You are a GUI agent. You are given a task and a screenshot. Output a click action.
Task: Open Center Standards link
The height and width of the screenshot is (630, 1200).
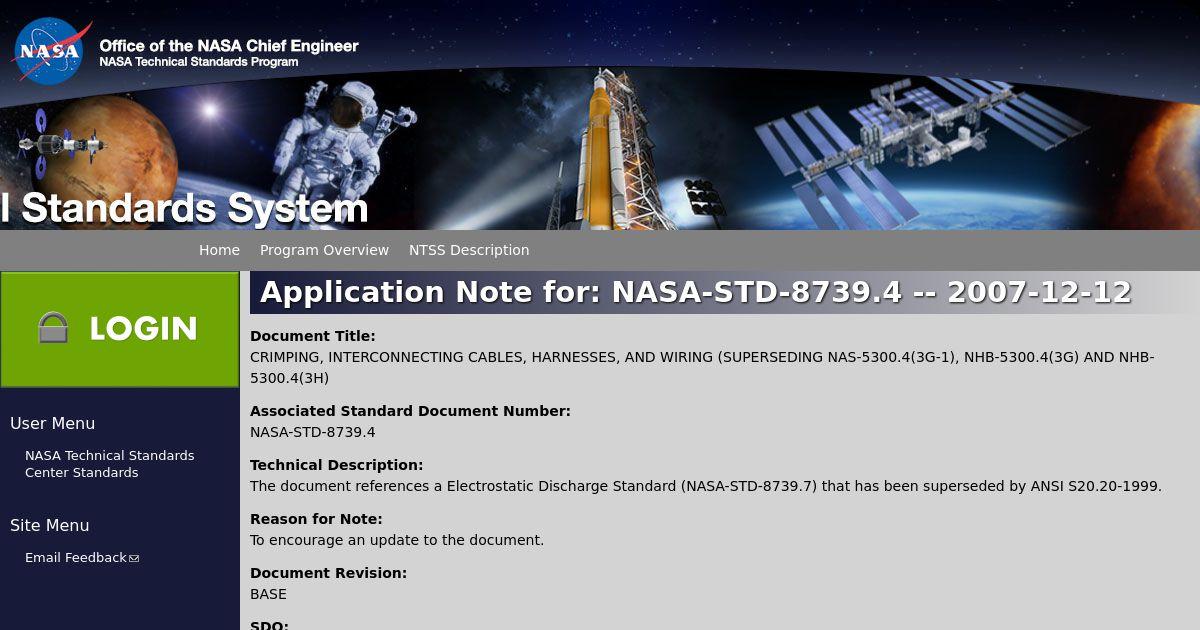(x=82, y=472)
